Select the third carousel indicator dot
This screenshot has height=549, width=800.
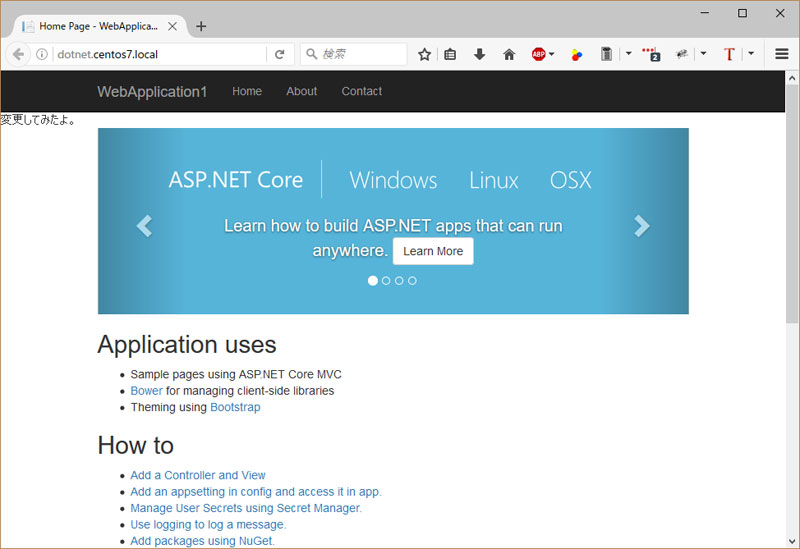point(399,281)
